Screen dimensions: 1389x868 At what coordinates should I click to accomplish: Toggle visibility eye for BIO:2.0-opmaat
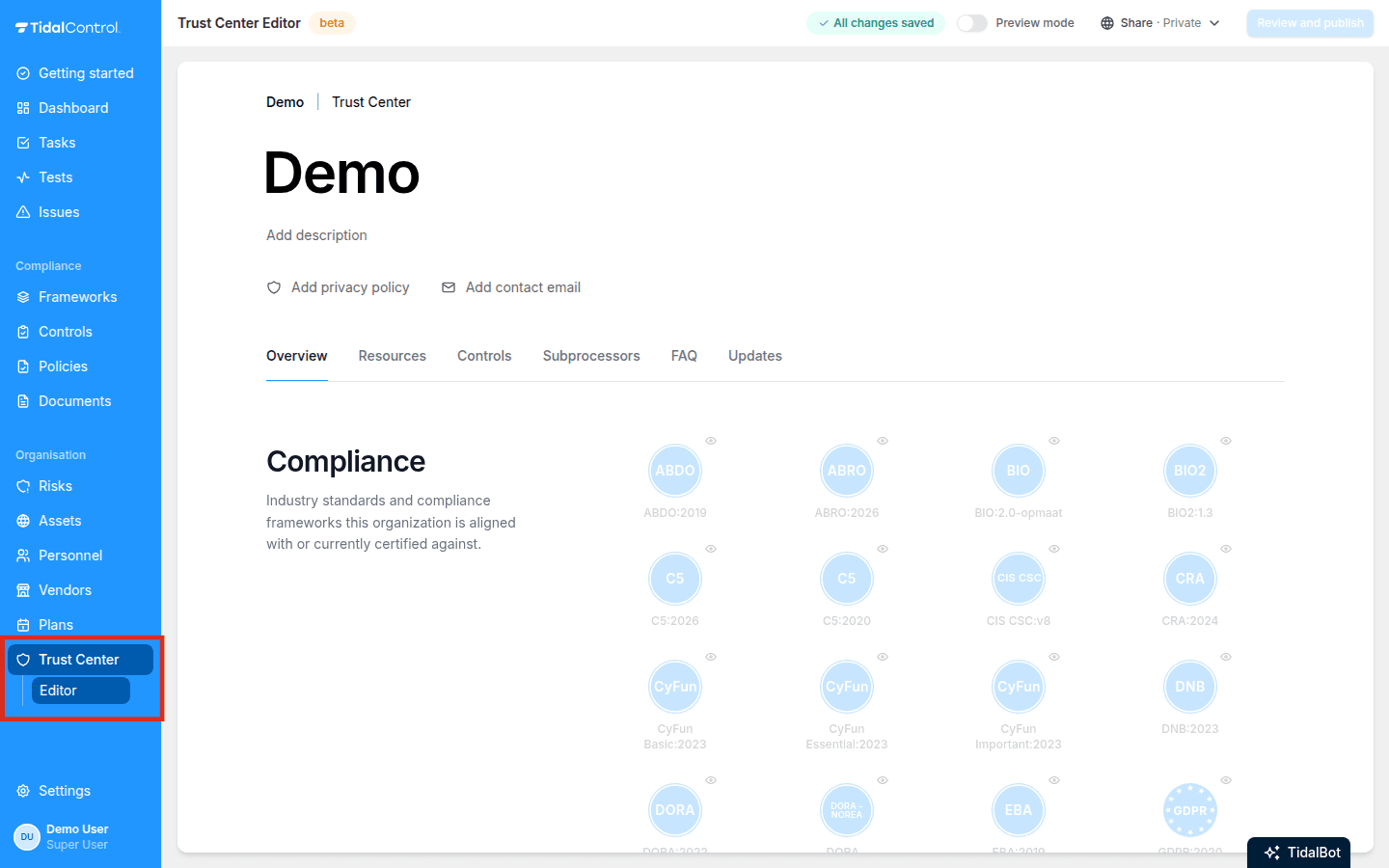1054,441
